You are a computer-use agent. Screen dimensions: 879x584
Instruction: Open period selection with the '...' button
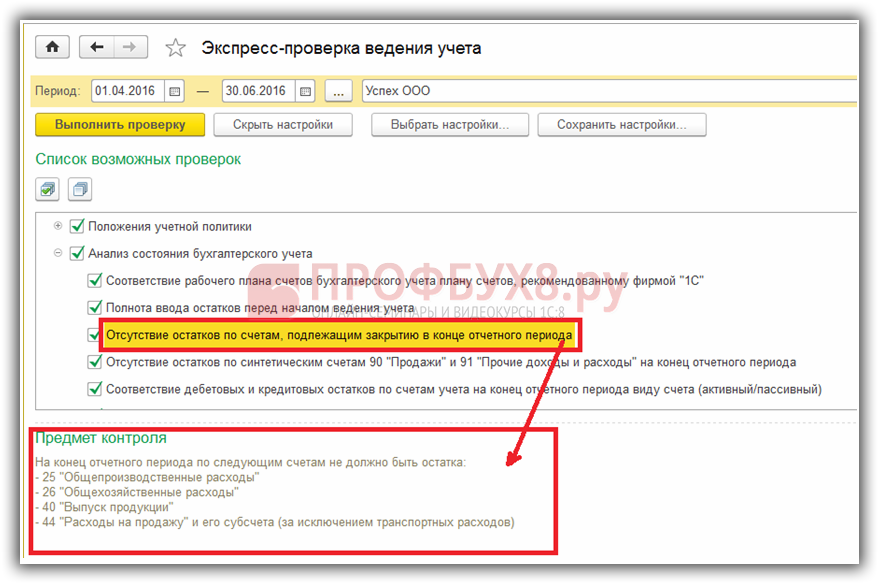pos(339,91)
